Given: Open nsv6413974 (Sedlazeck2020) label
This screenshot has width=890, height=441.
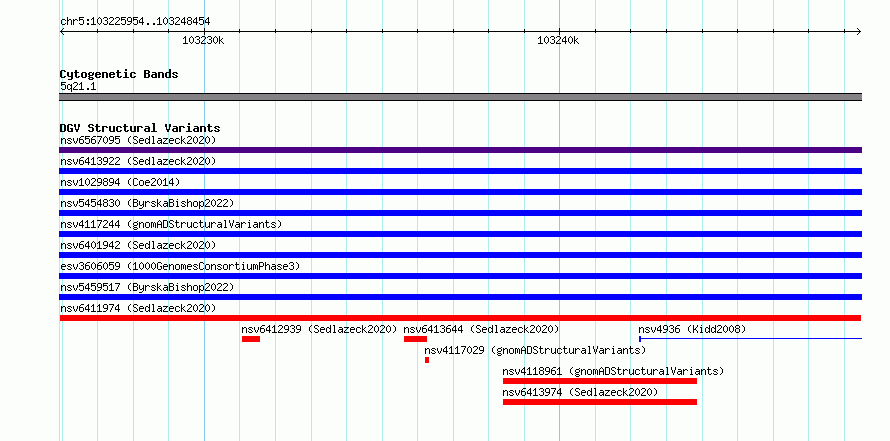Looking at the screenshot, I should 580,392.
